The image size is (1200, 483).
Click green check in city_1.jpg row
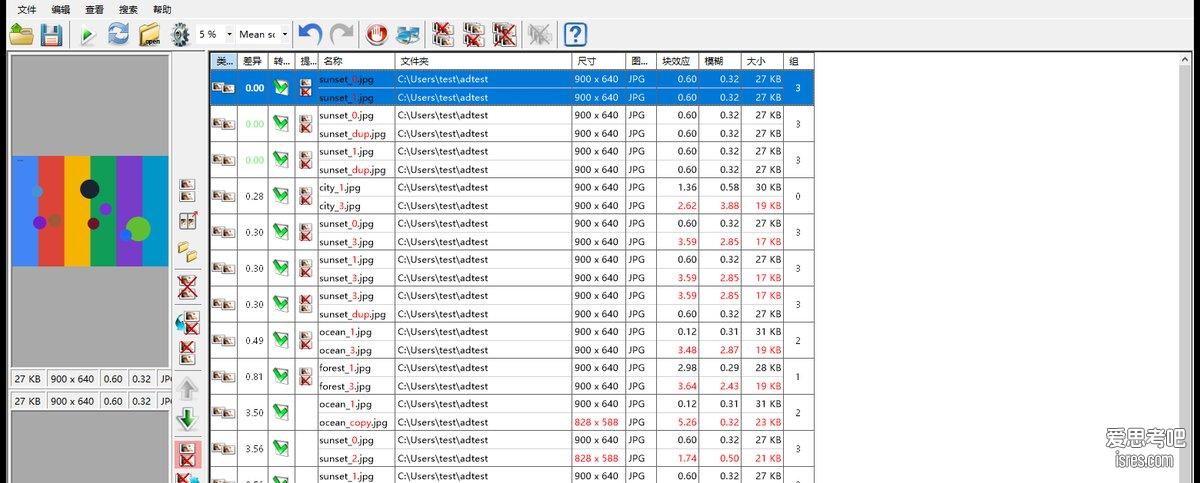(281, 196)
